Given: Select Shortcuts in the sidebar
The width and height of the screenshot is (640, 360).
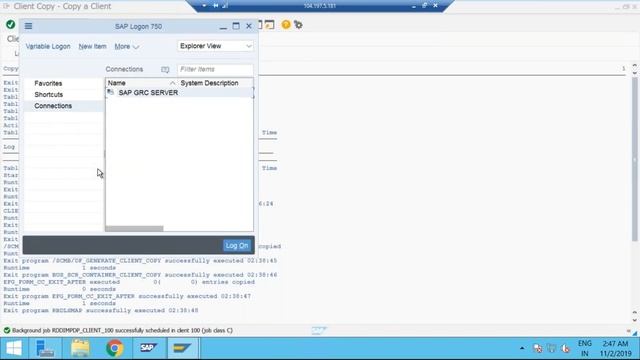Looking at the screenshot, I should click(x=49, y=95).
